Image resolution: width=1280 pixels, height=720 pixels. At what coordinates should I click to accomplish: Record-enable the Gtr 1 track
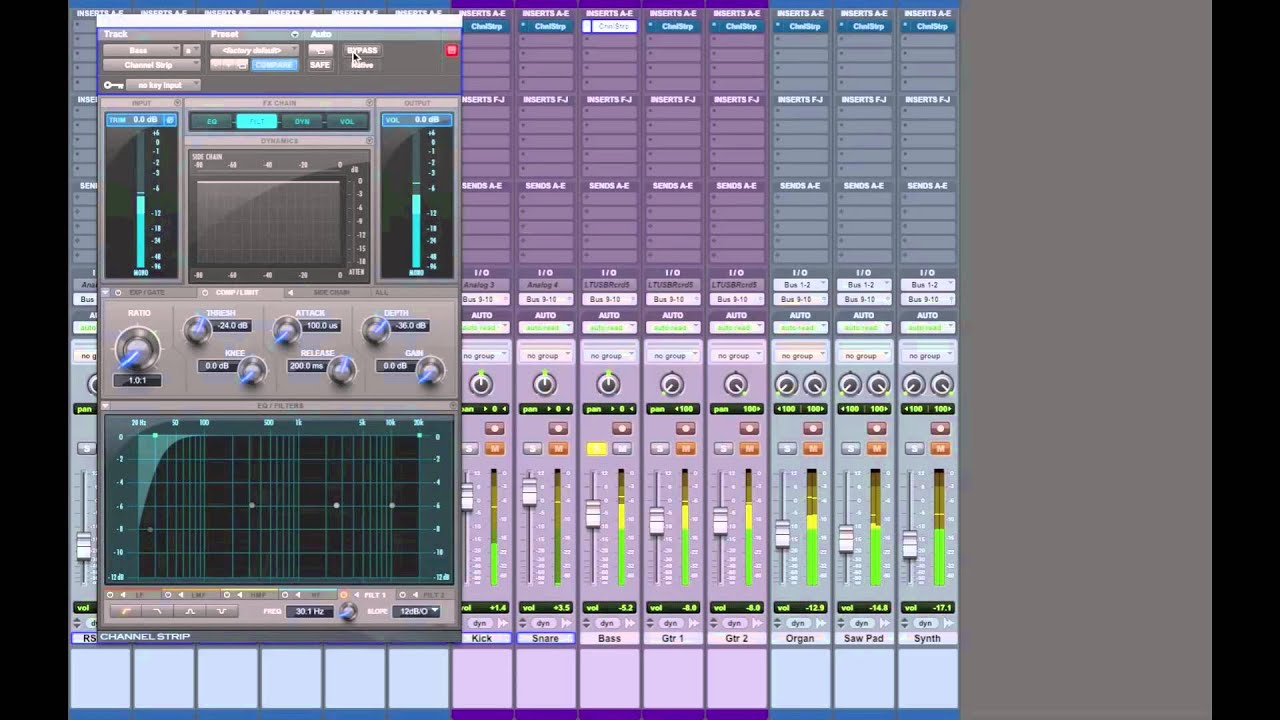tap(685, 429)
